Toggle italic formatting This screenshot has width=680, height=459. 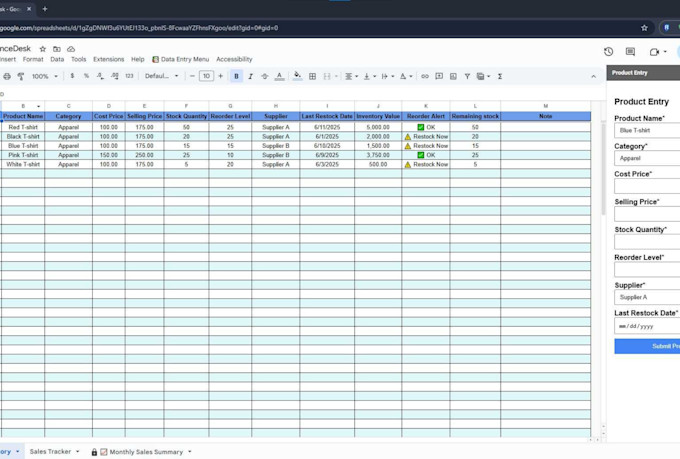coord(250,76)
